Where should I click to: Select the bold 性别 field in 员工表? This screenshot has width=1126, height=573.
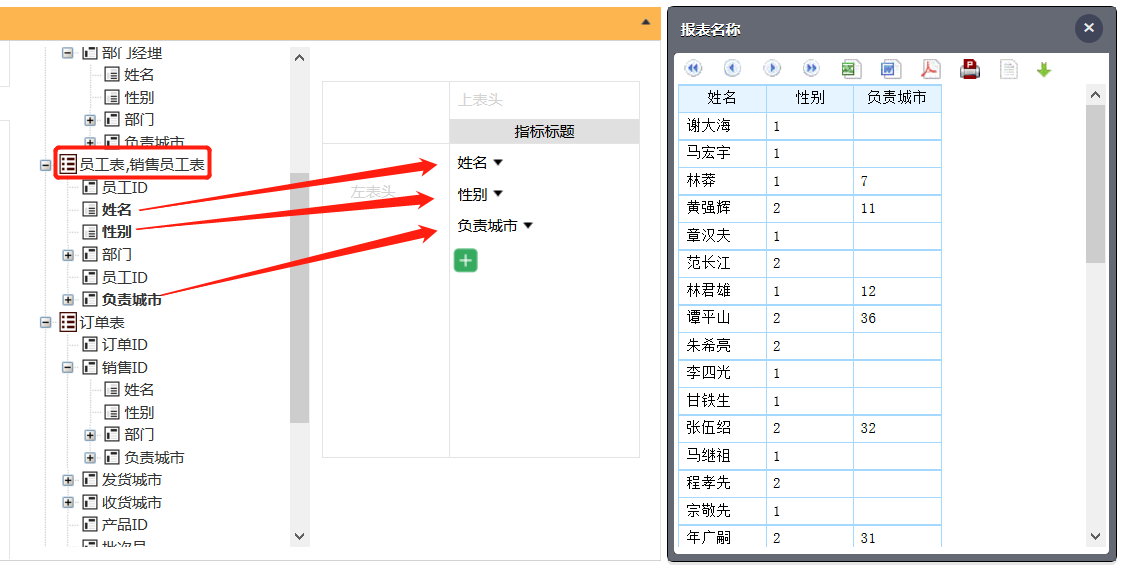(116, 232)
